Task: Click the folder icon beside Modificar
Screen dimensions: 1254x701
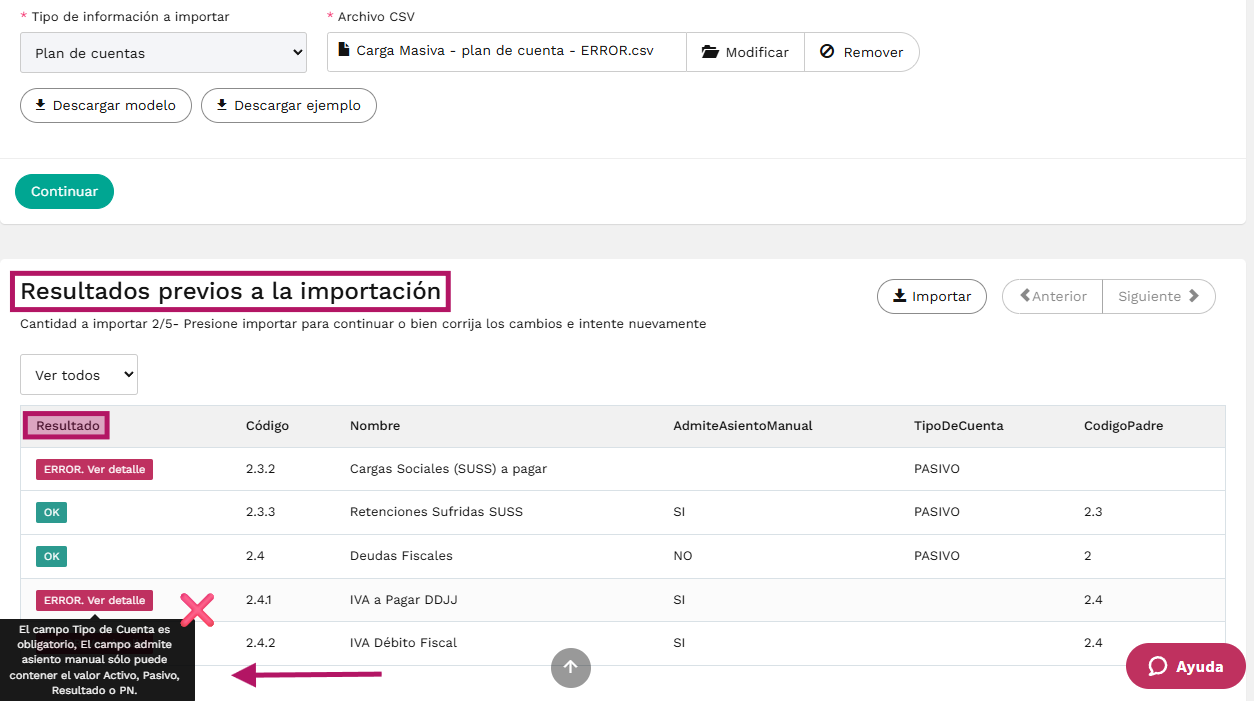Action: [710, 52]
